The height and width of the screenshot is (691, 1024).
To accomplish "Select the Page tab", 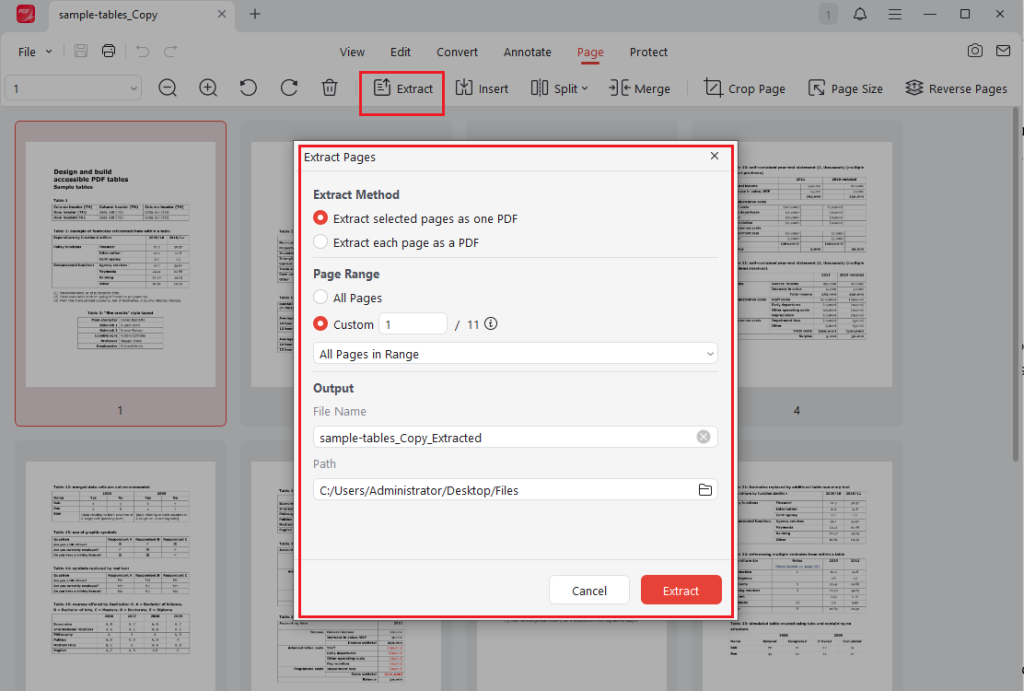I will click(x=590, y=52).
